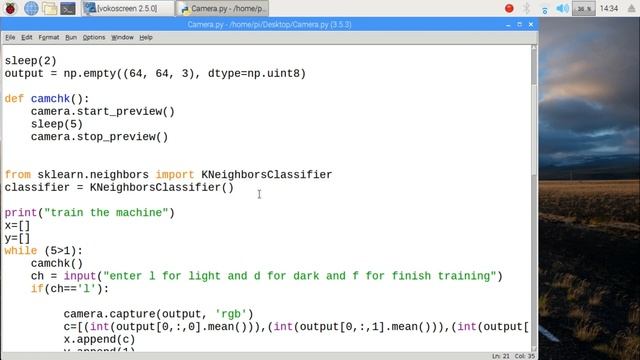
Task: Click the editor vertical scrollbar
Action: point(534,198)
